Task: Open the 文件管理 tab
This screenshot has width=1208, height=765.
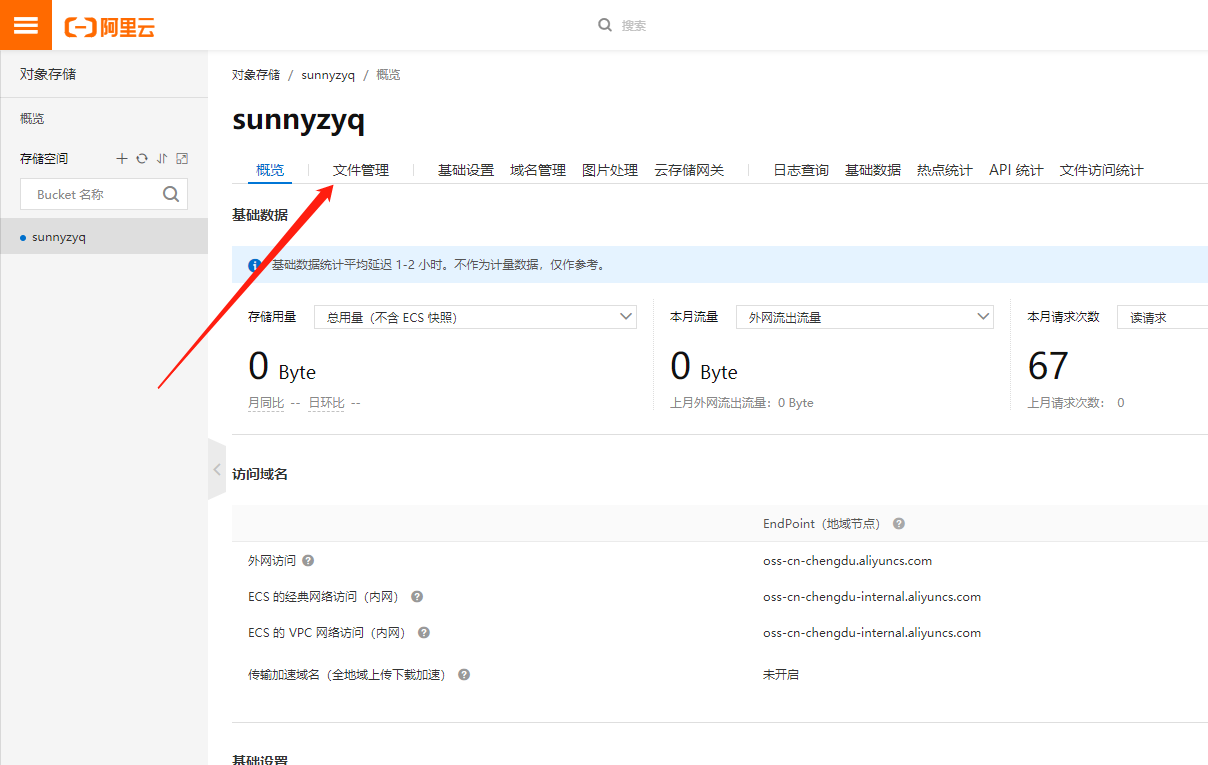Action: click(x=361, y=170)
